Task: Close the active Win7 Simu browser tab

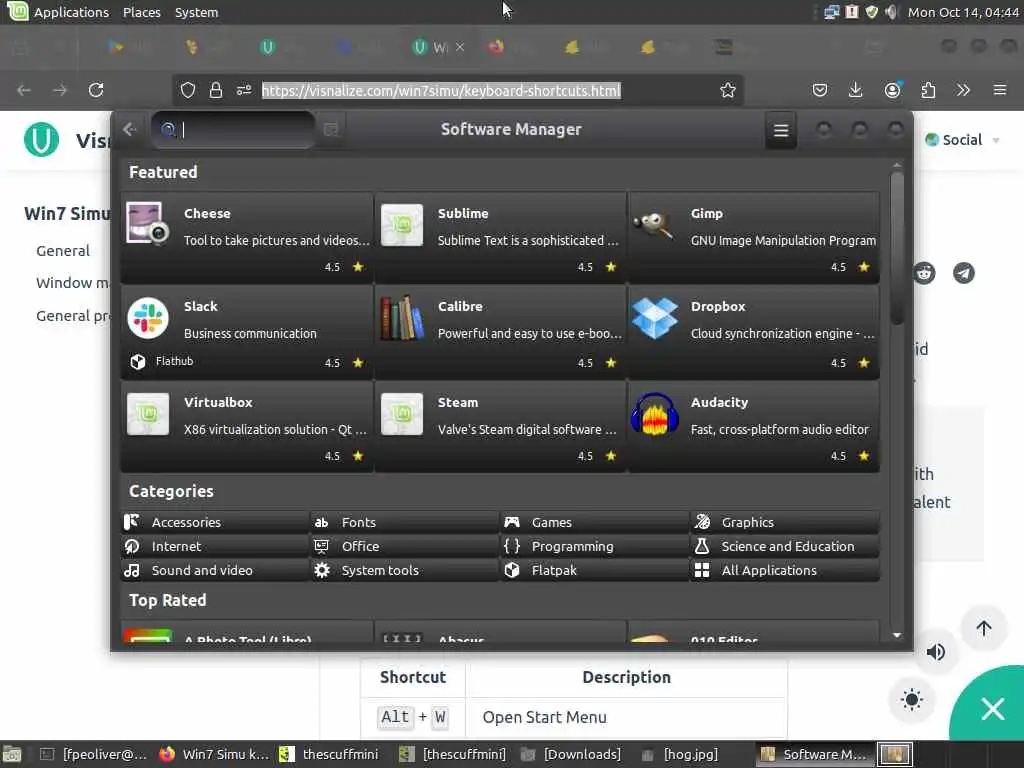Action: pos(460,47)
